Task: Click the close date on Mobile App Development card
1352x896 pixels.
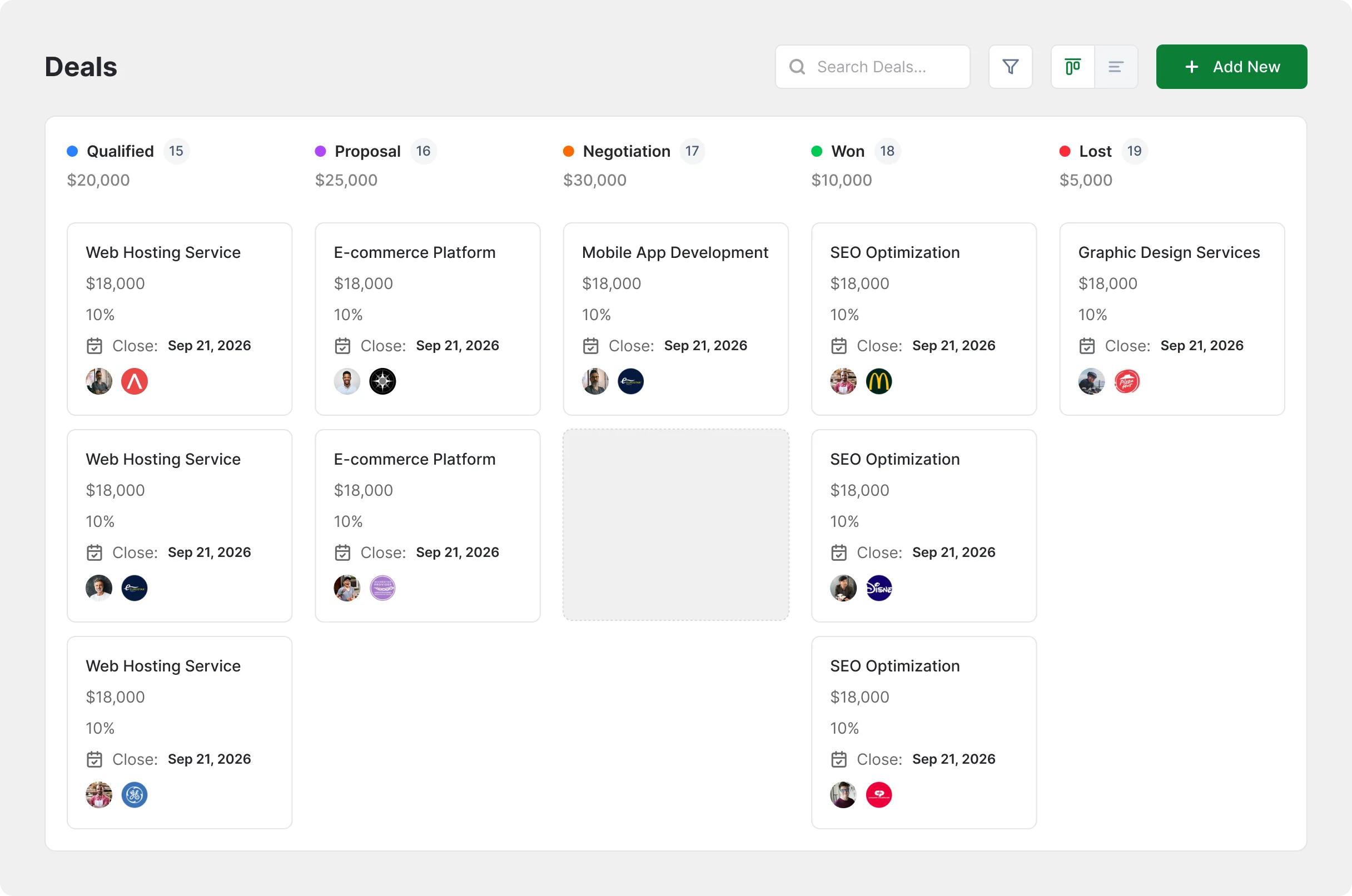Action: click(705, 346)
